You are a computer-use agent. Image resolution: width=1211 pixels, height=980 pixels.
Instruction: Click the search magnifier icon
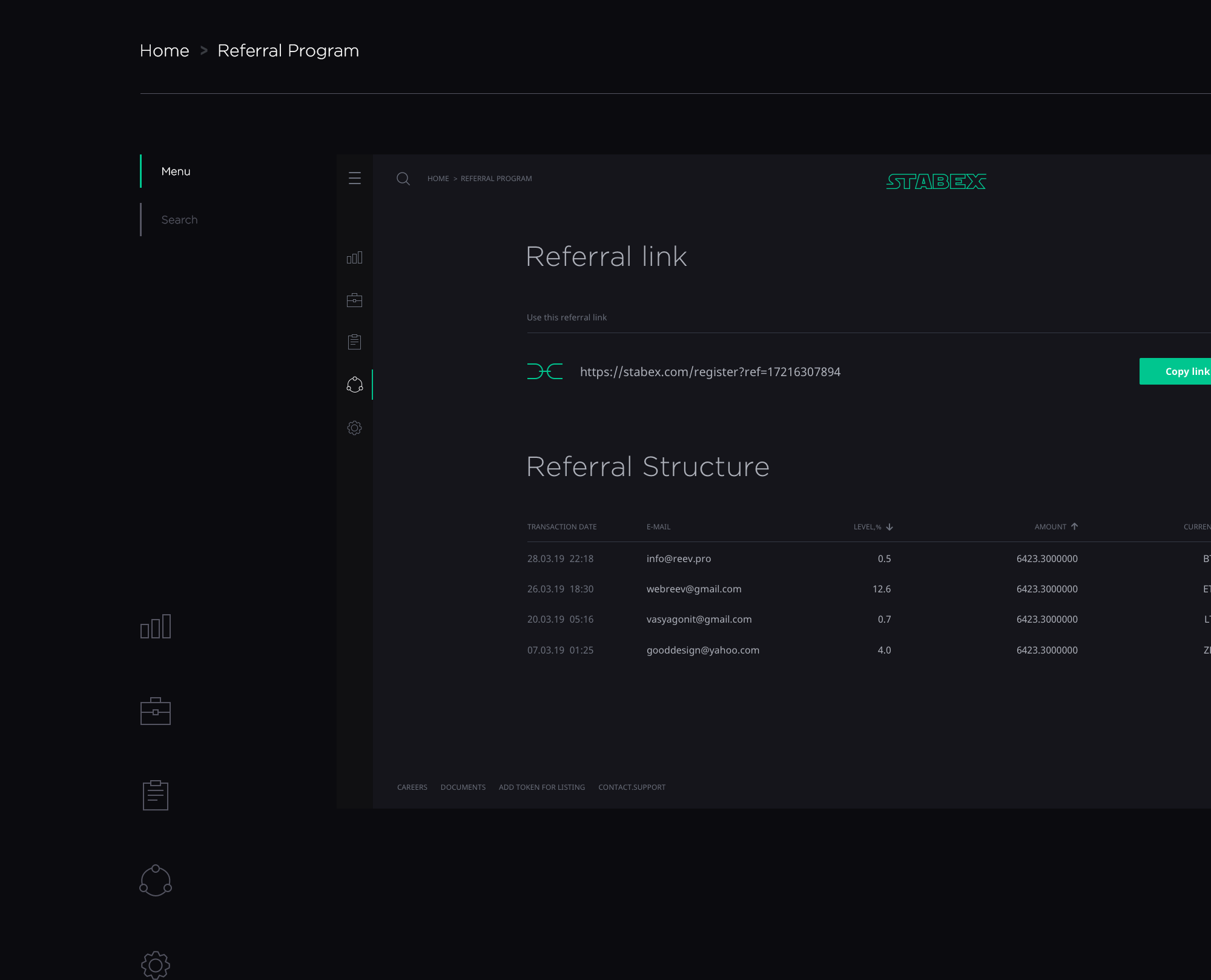pyautogui.click(x=403, y=179)
